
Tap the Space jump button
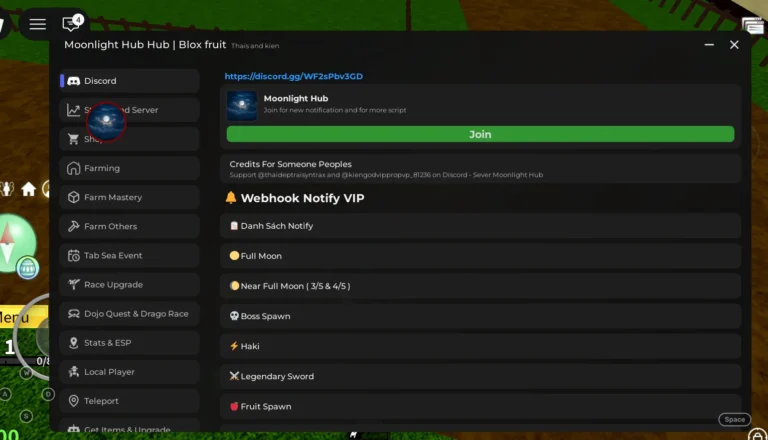pyautogui.click(x=734, y=419)
